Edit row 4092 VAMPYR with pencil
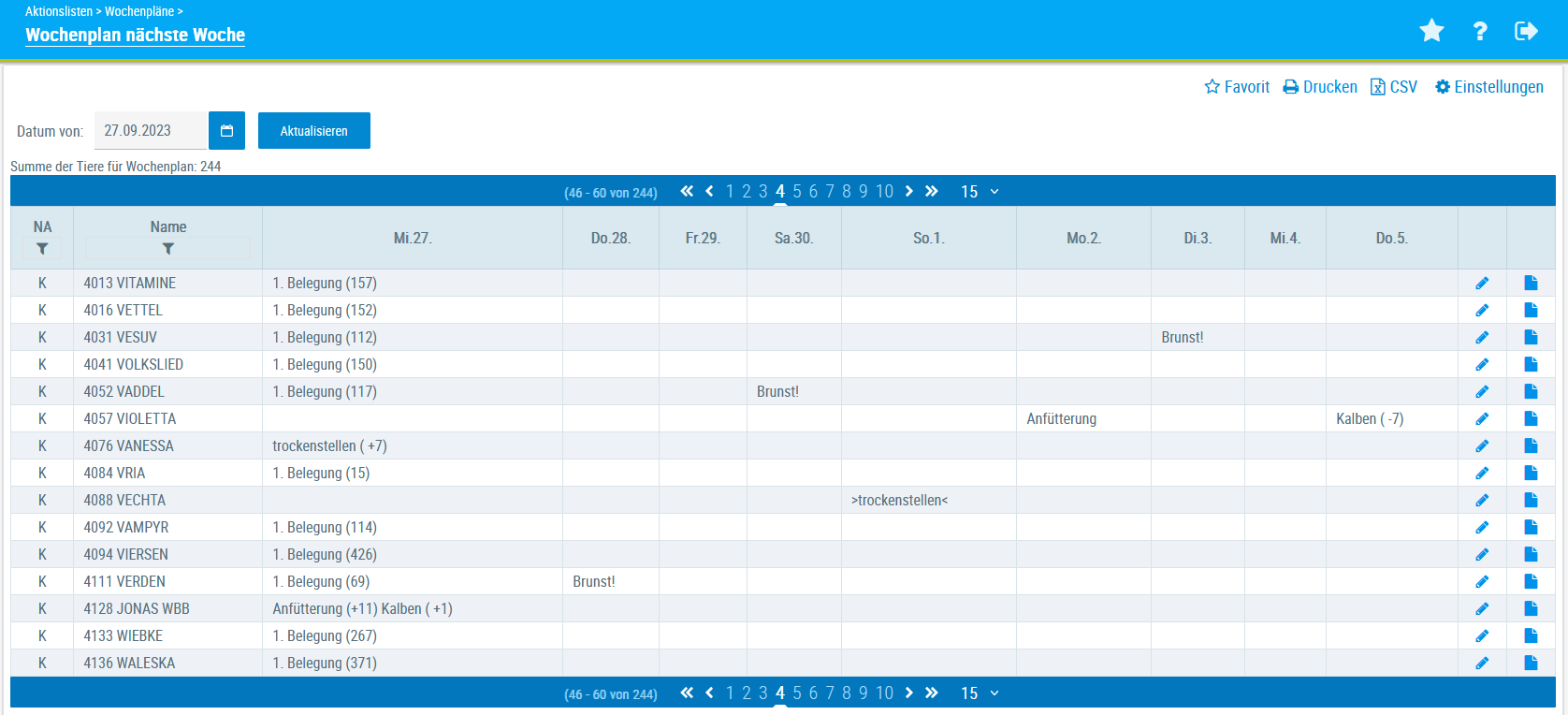 tap(1482, 528)
